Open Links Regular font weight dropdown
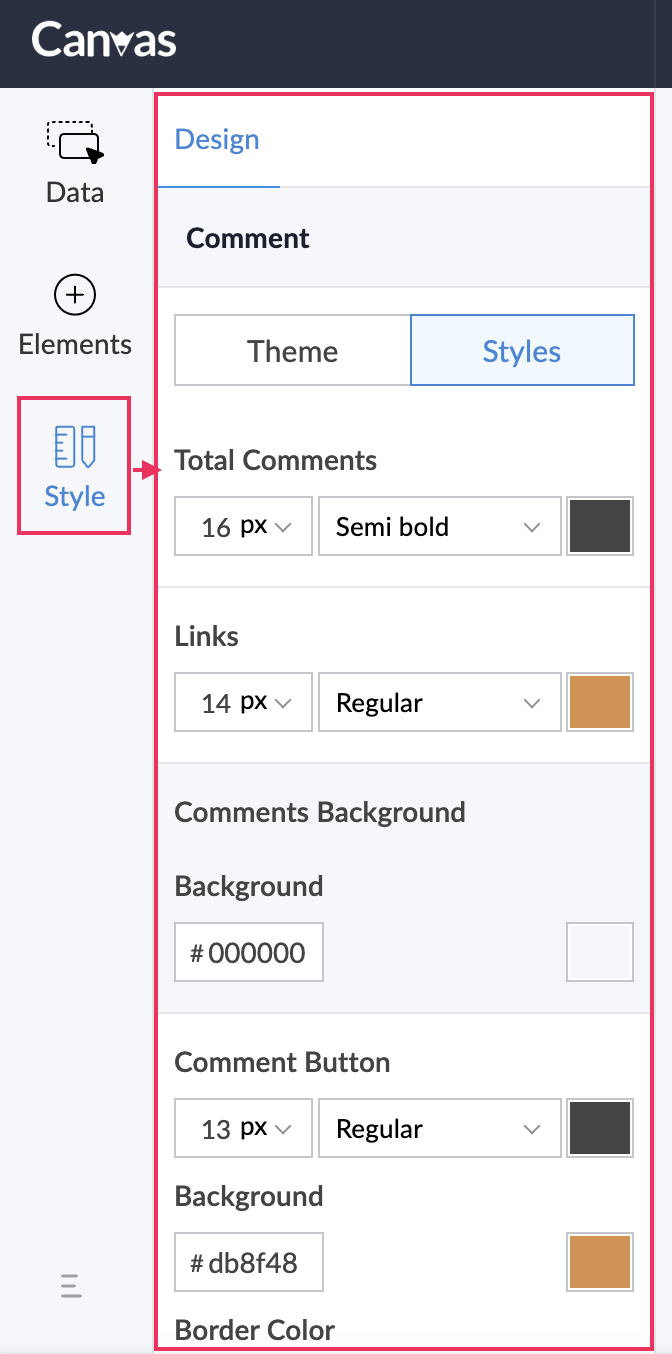Screen dimensions: 672x1354 coord(439,703)
